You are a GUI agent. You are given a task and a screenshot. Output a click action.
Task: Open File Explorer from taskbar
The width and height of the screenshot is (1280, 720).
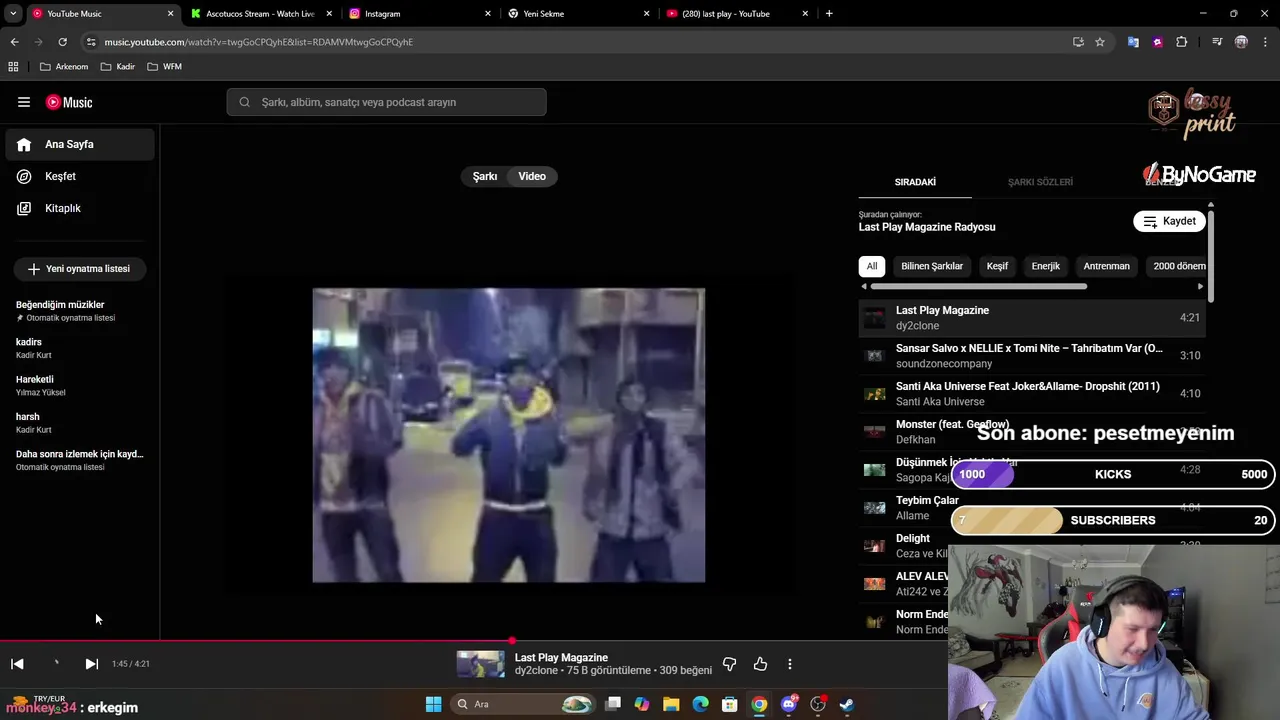click(671, 704)
